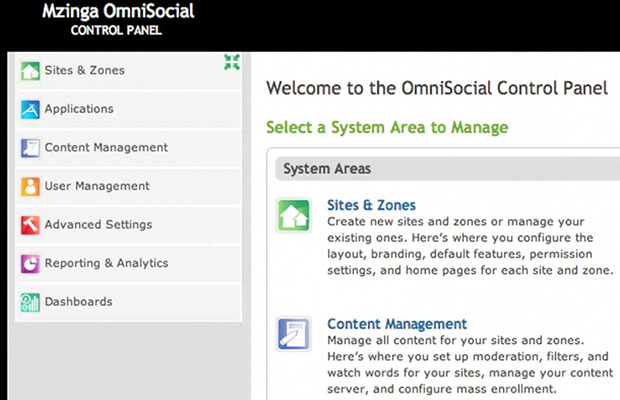Click the large Content Management icon in System Areas
This screenshot has height=400, width=620.
click(x=294, y=334)
